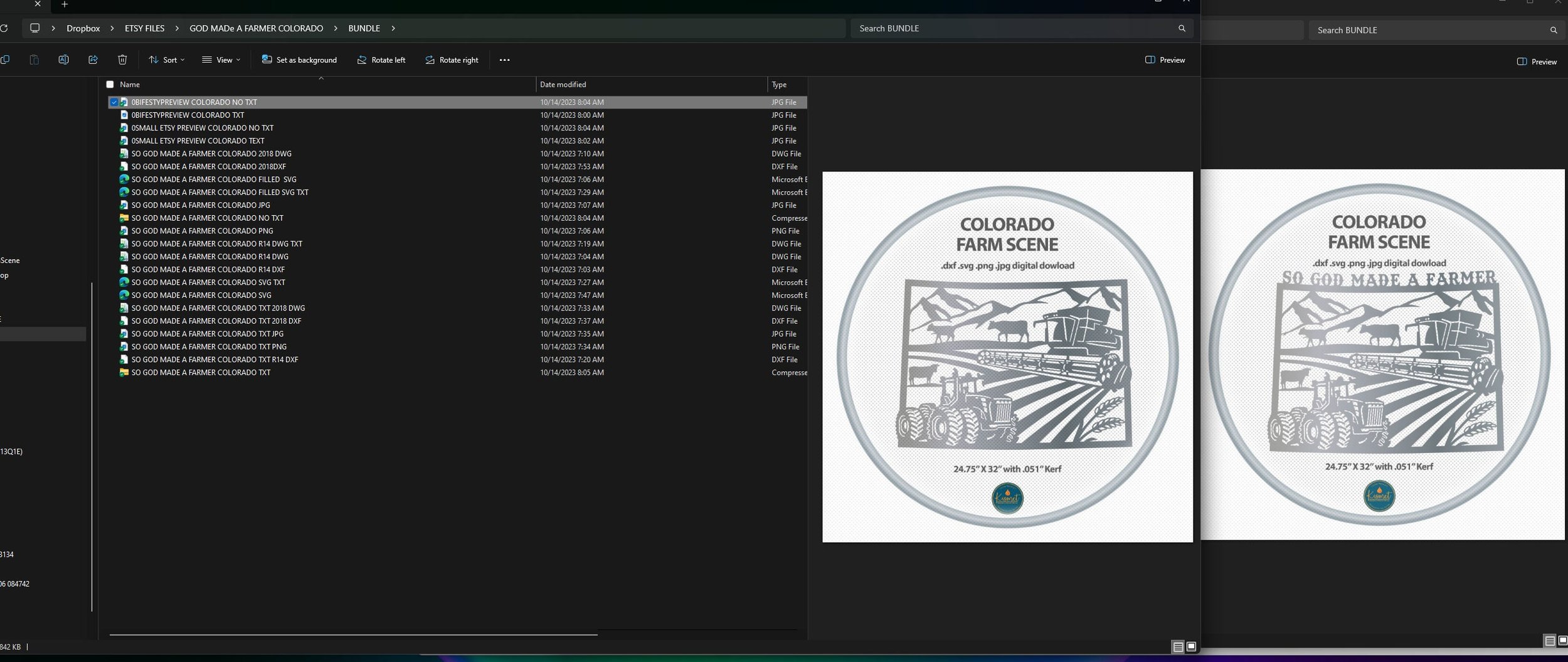Toggle Preview pane in the back window
1568x662 pixels.
coord(1536,61)
